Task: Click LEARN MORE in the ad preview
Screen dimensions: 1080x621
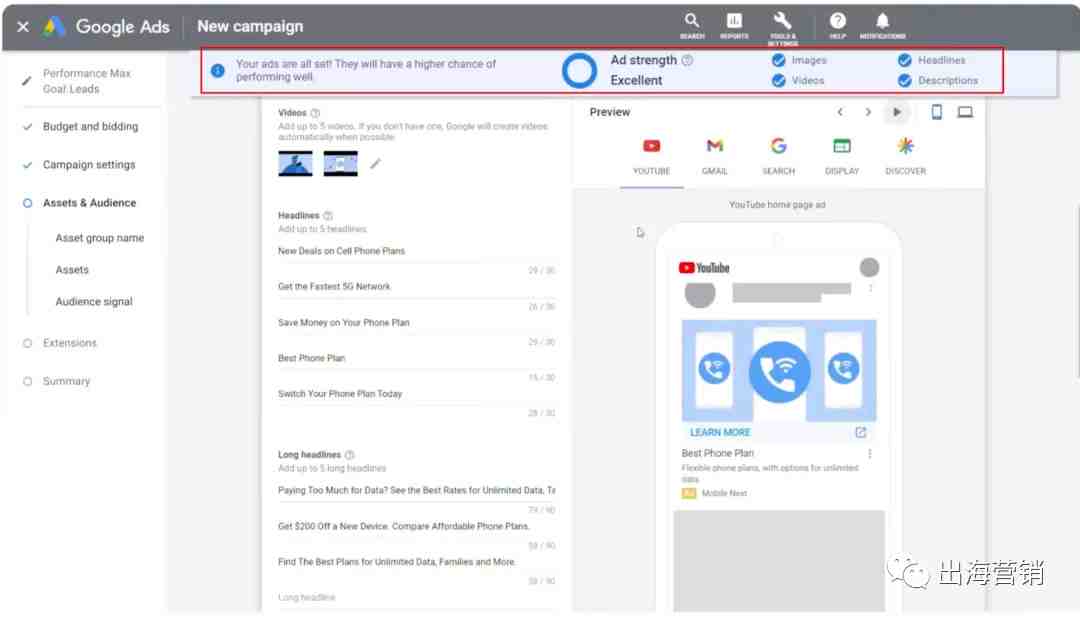Action: click(720, 432)
